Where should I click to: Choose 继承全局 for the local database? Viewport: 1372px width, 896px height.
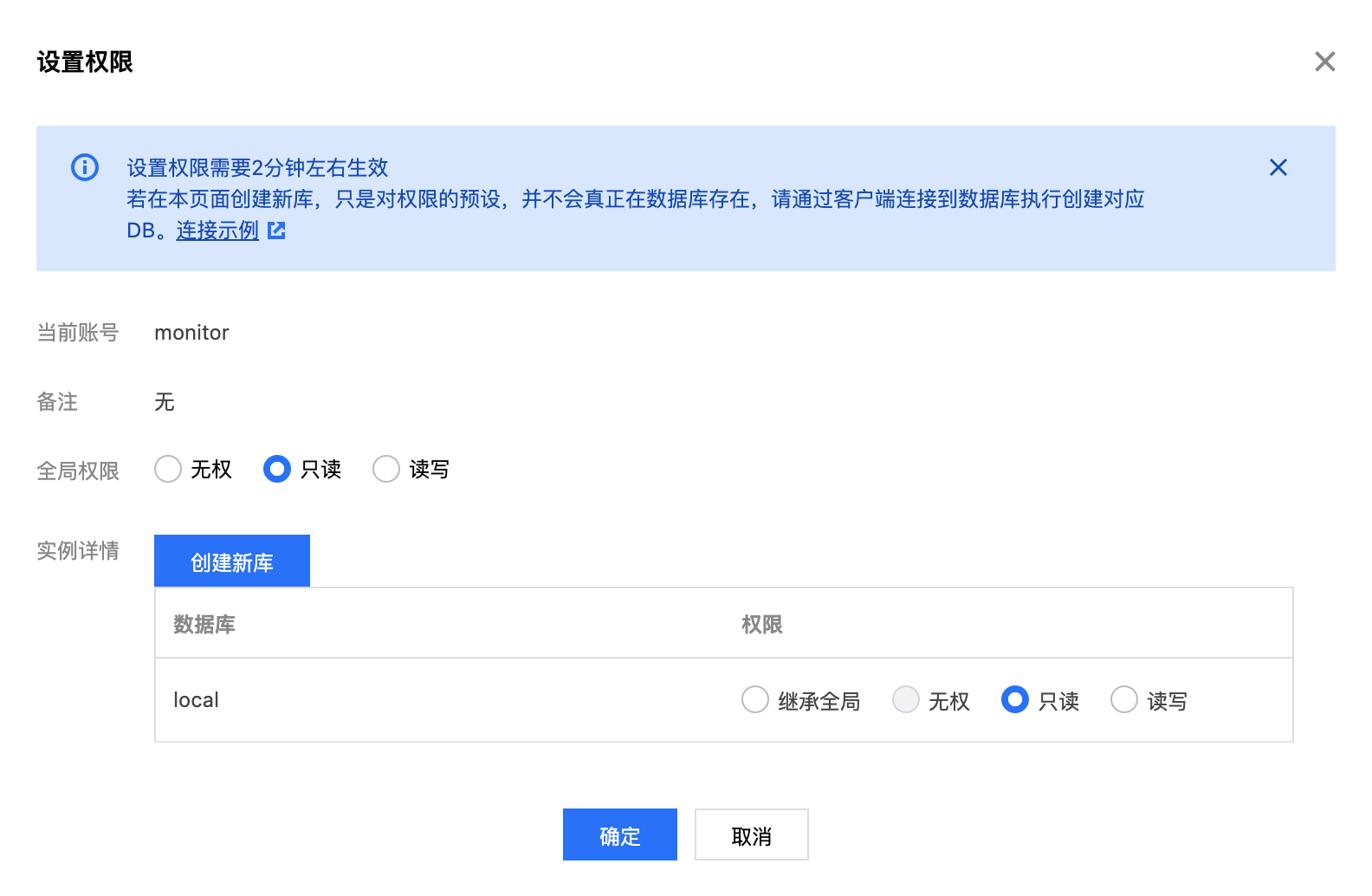coord(755,699)
